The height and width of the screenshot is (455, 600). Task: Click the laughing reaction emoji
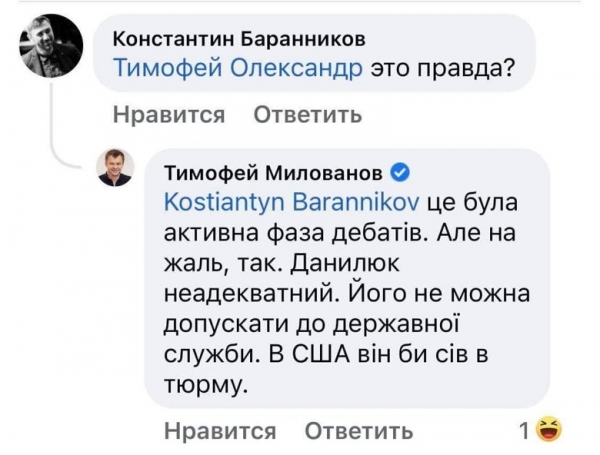(x=548, y=431)
